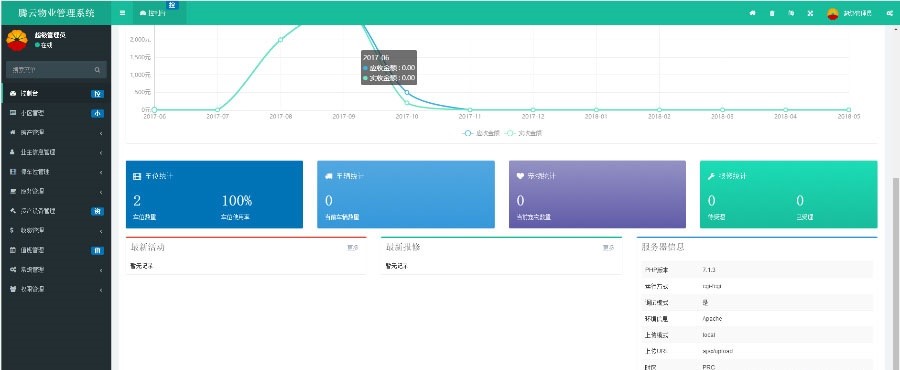Viewport: 900px width, 370px height.
Task: Click the administrator avatar in the top bar
Action: click(x=833, y=13)
